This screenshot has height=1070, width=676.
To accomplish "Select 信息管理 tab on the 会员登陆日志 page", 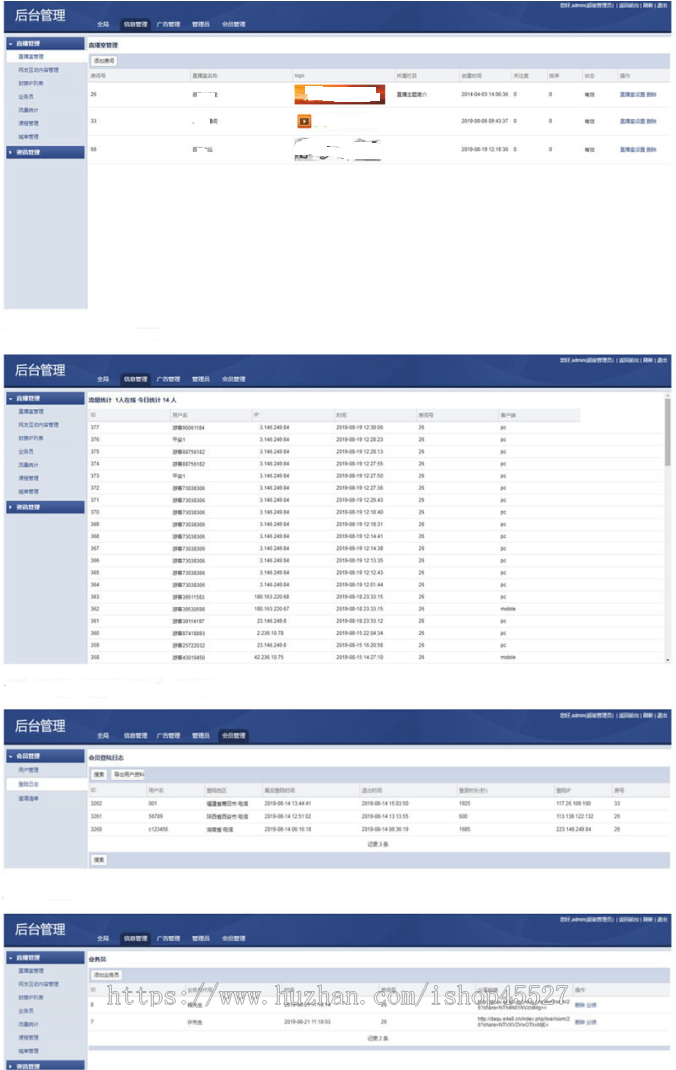I will pyautogui.click(x=136, y=736).
